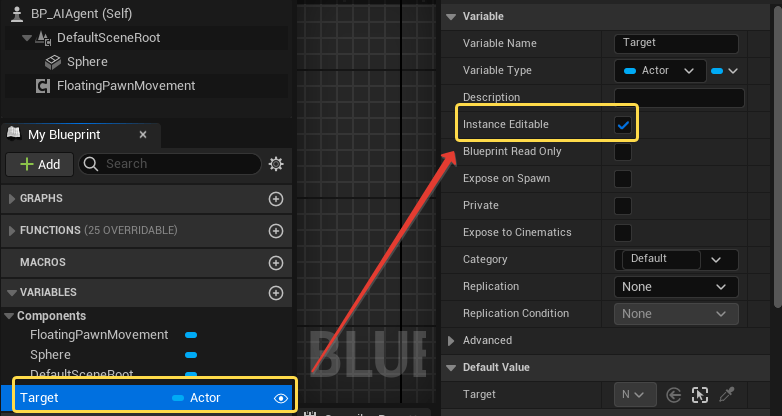Click the Add button in My Blueprint

39,164
